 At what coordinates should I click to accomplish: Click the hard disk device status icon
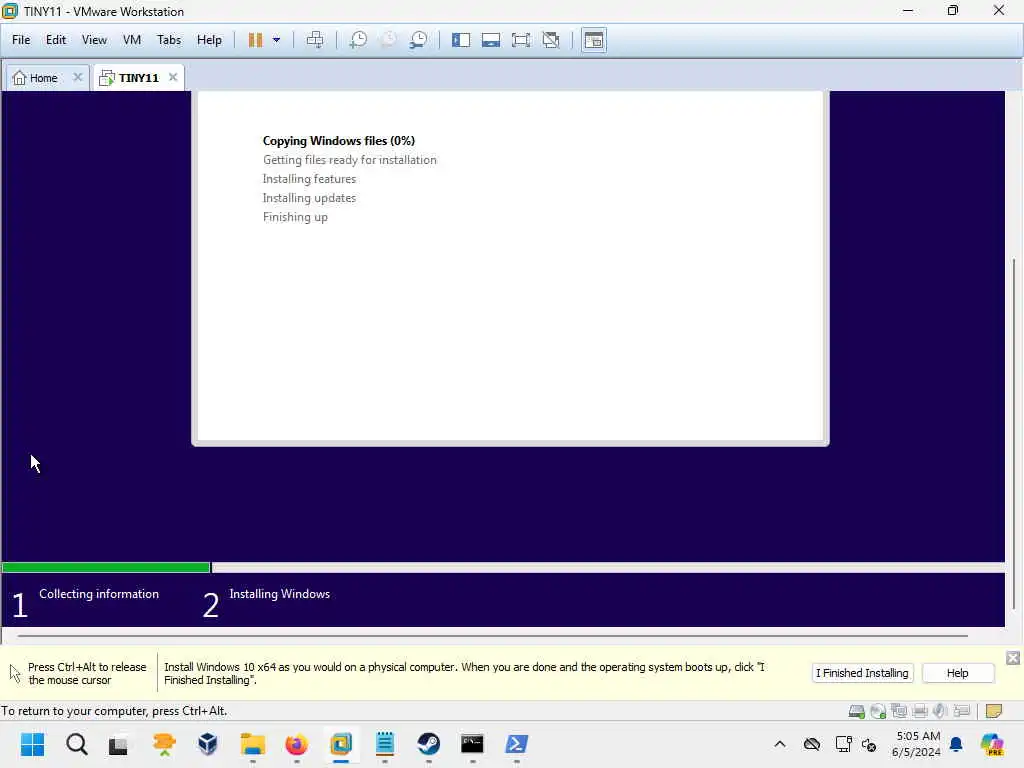[856, 711]
